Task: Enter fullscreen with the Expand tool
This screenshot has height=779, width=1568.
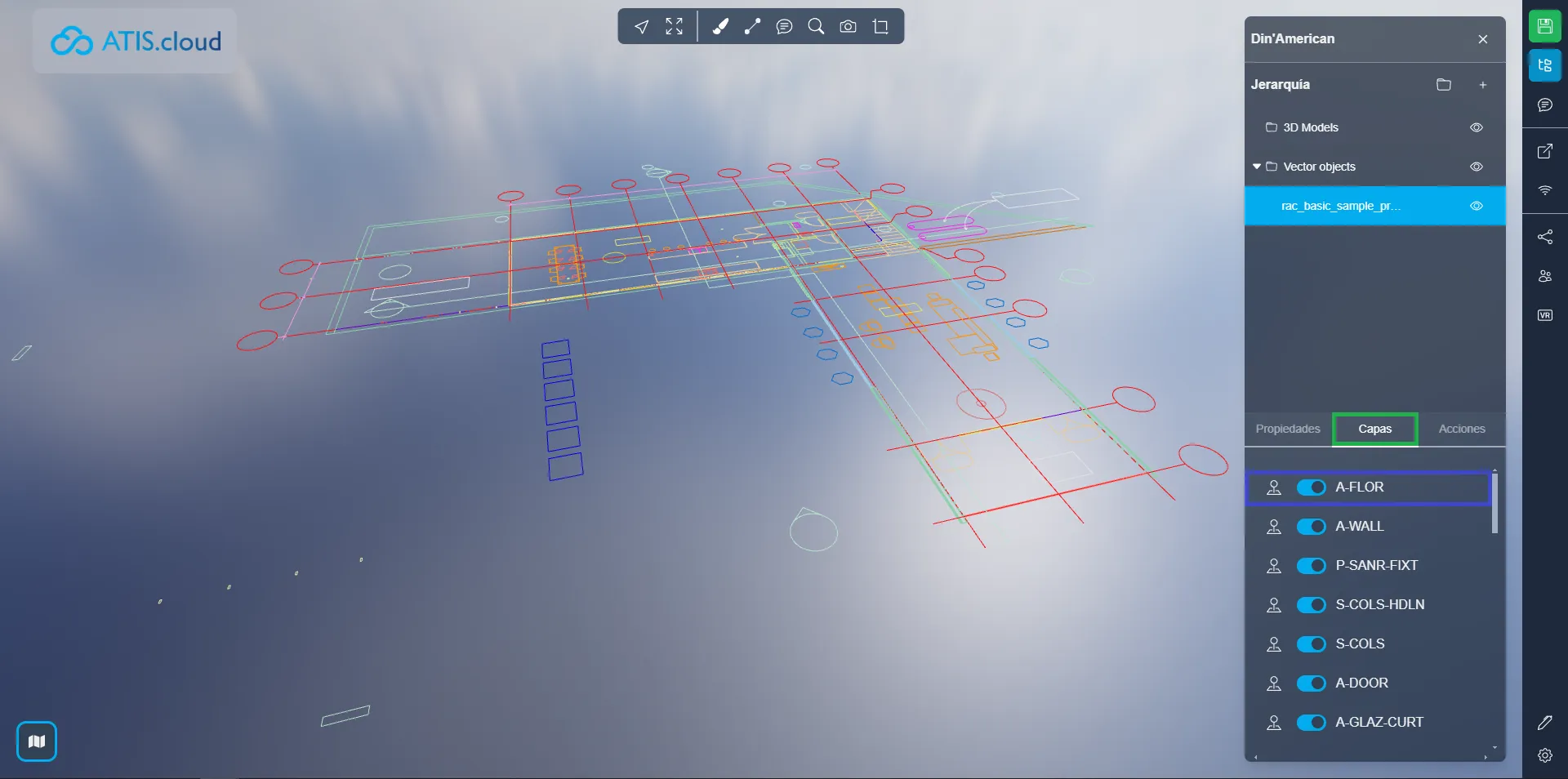Action: (x=674, y=26)
